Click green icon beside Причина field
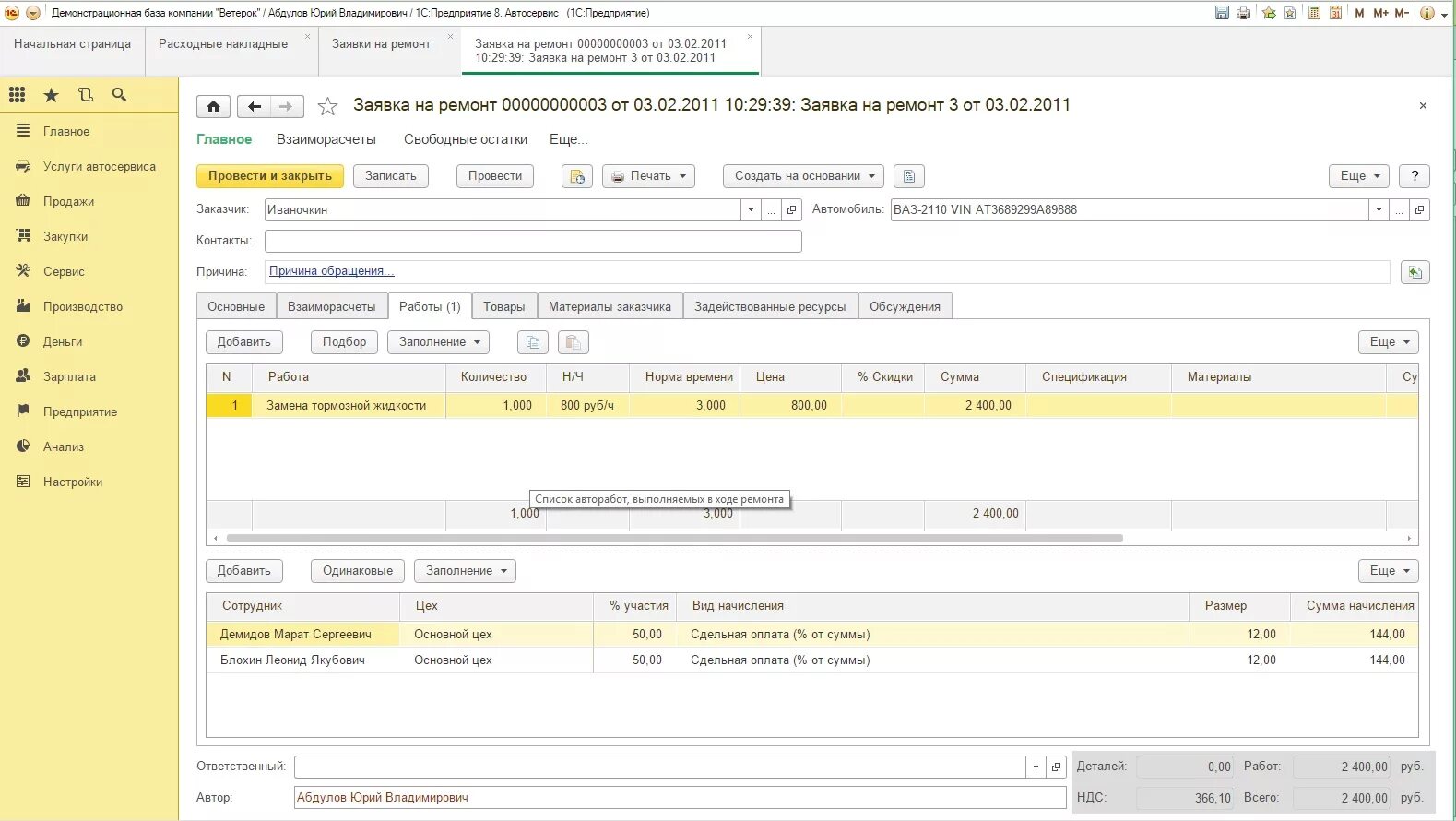Viewport: 1456px width, 821px height. click(1415, 272)
